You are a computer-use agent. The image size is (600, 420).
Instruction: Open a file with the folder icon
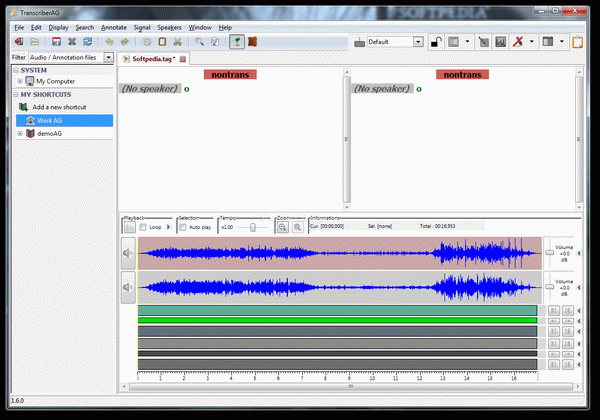pos(34,42)
